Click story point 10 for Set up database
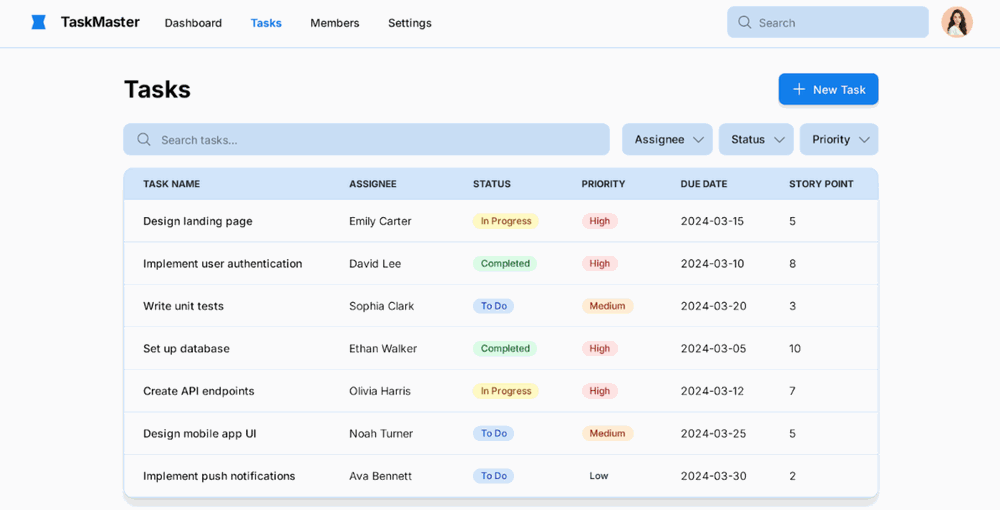The width and height of the screenshot is (1000, 510). coord(795,349)
